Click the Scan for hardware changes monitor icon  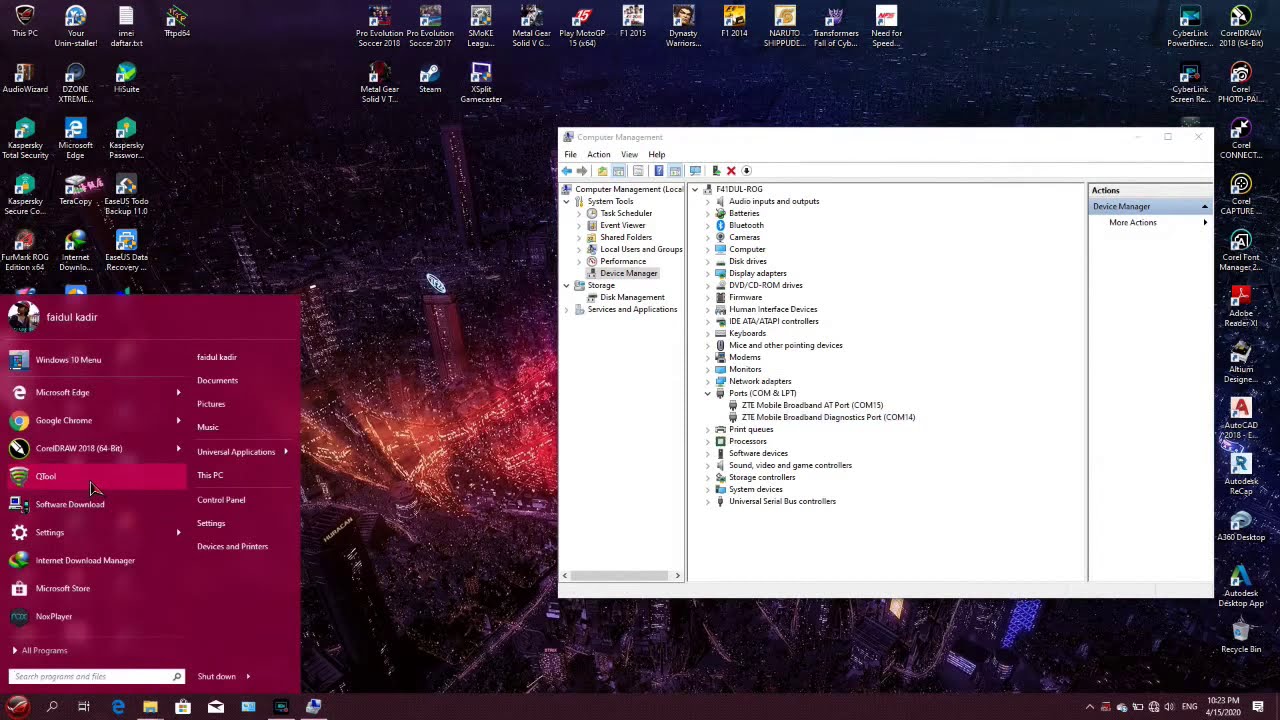[x=695, y=171]
